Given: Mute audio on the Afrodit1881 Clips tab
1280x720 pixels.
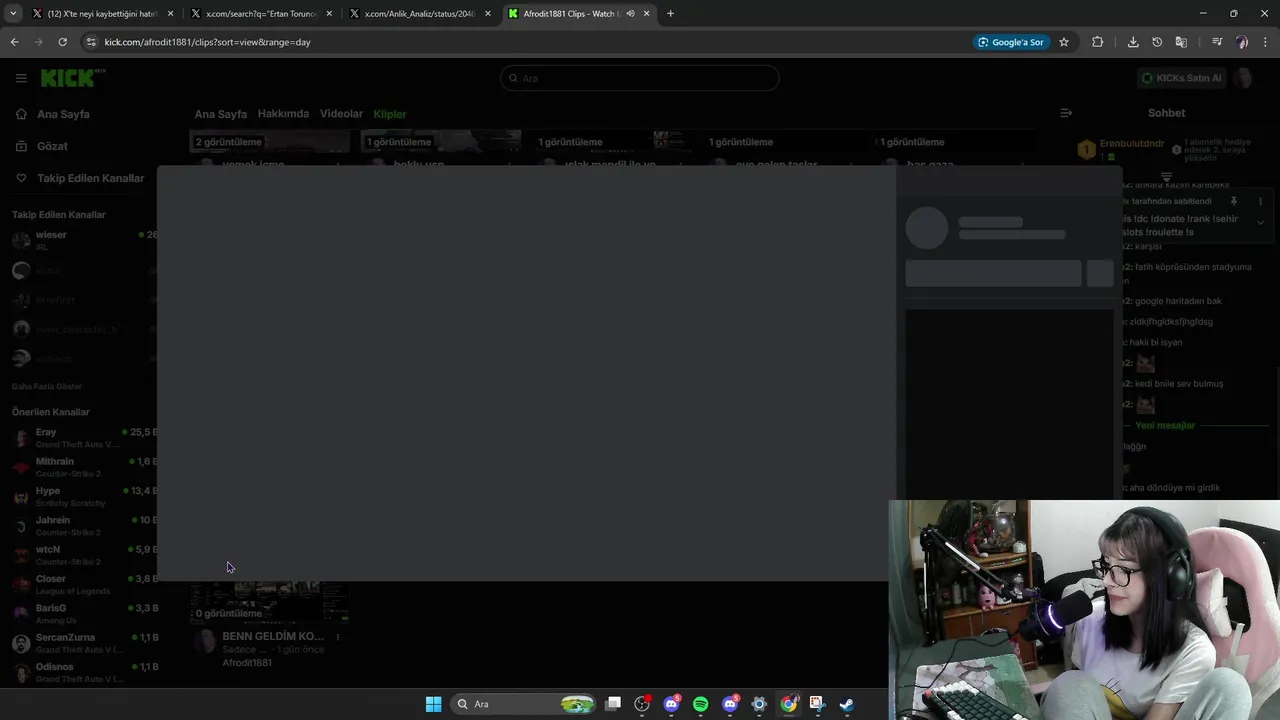Looking at the screenshot, I should tap(630, 13).
